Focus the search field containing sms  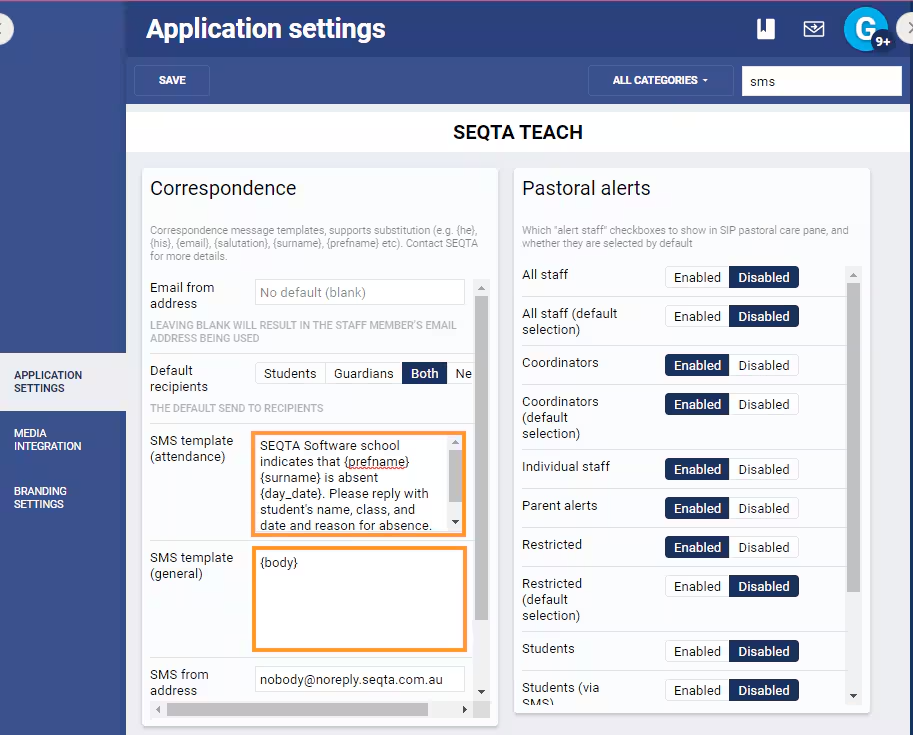[822, 81]
